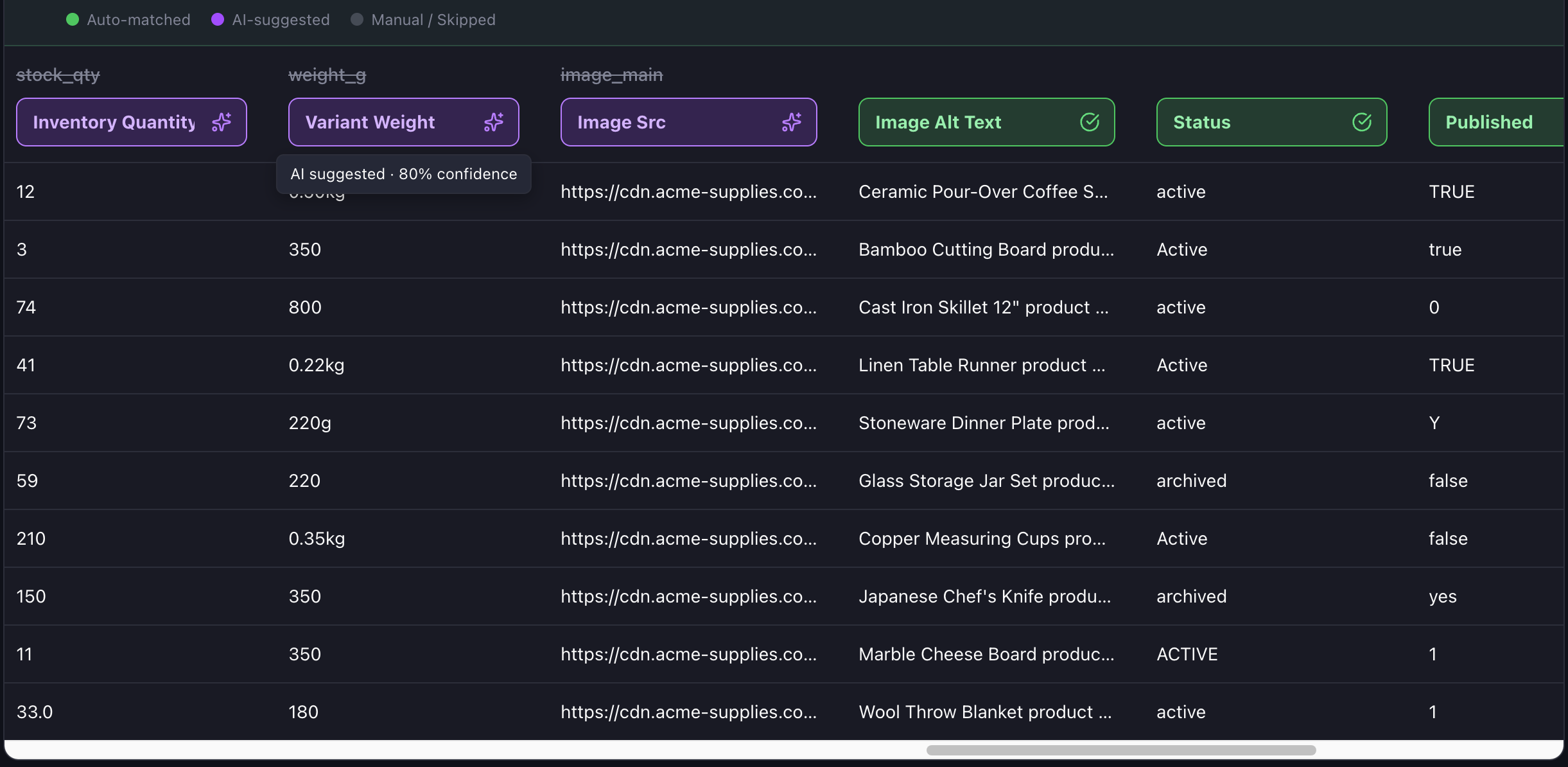
Task: Open the Image Src mapping dropdown
Action: (689, 122)
